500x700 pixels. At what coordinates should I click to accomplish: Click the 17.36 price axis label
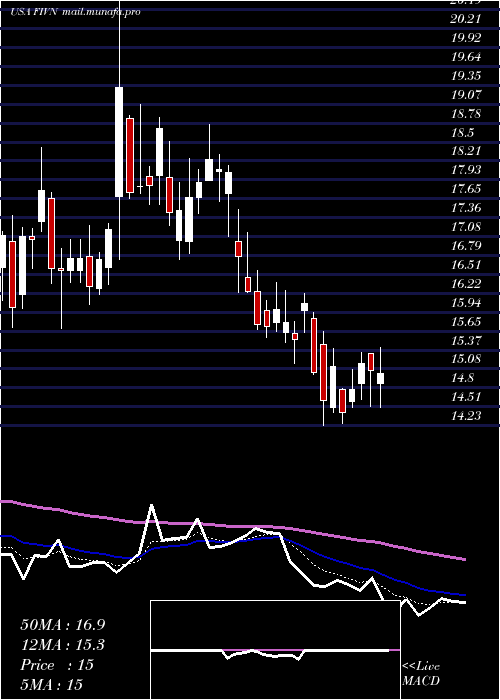[466, 208]
